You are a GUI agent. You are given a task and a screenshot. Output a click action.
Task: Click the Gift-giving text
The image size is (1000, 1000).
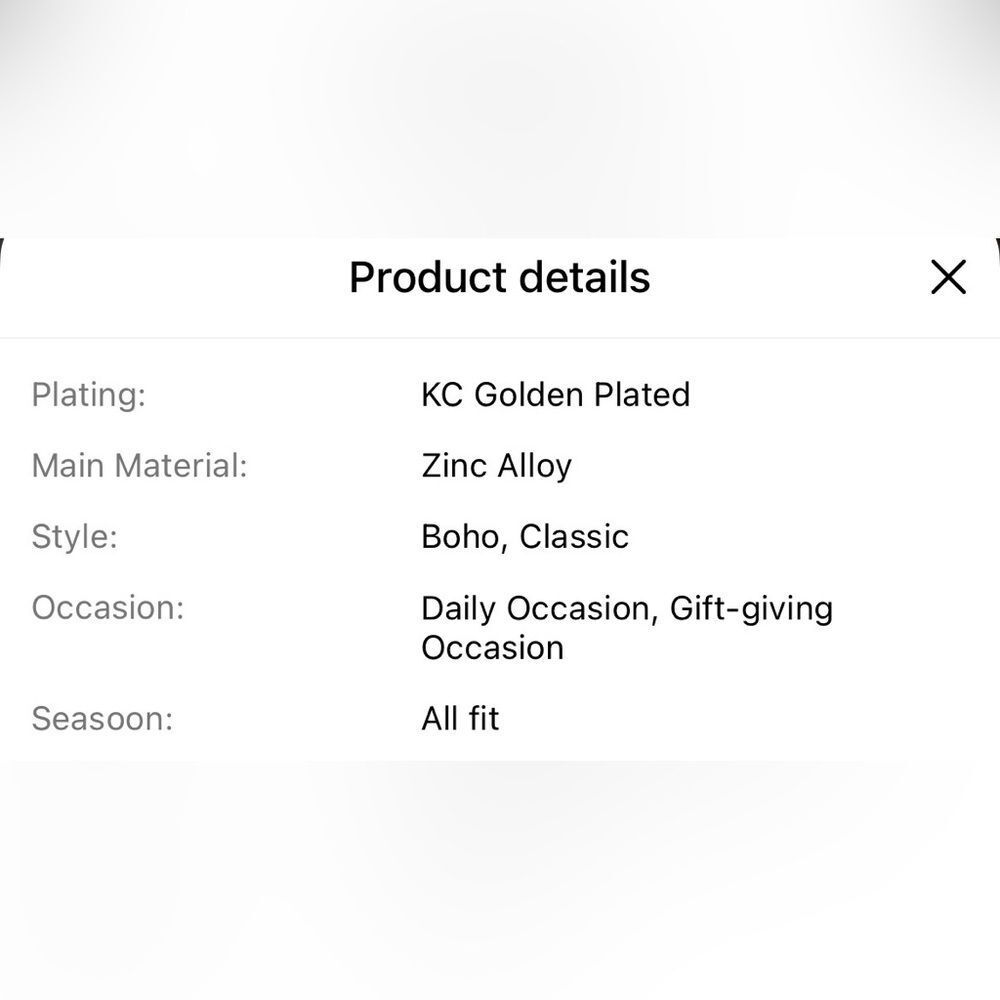click(751, 608)
